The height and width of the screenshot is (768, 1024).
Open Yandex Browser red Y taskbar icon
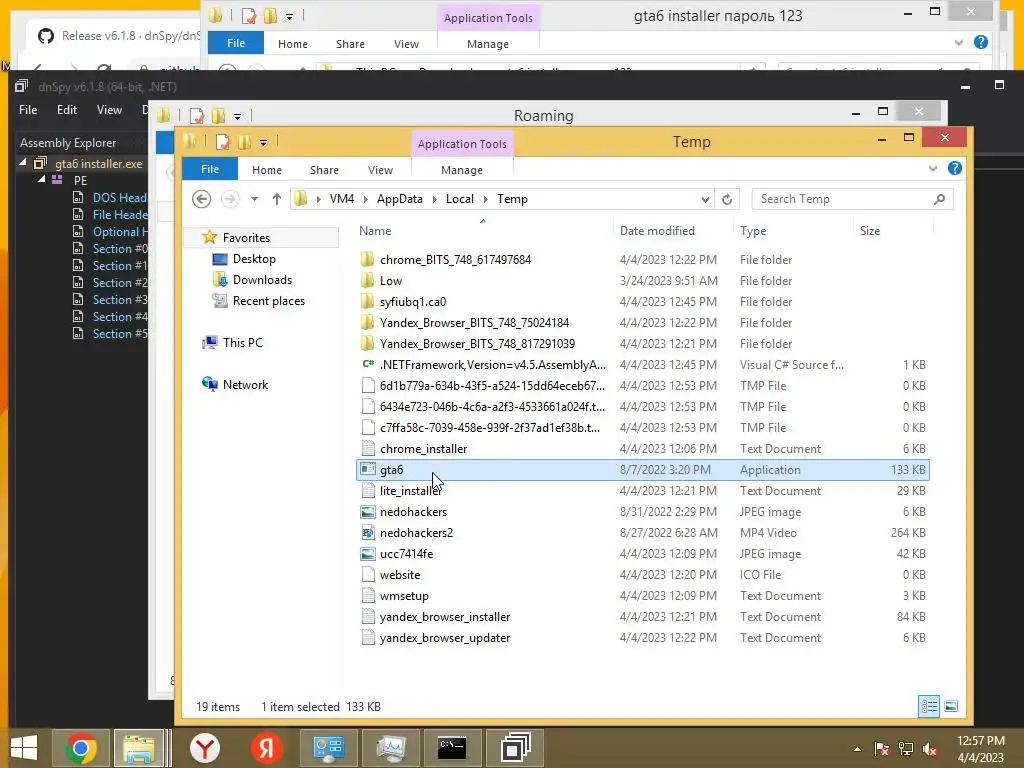(x=204, y=748)
